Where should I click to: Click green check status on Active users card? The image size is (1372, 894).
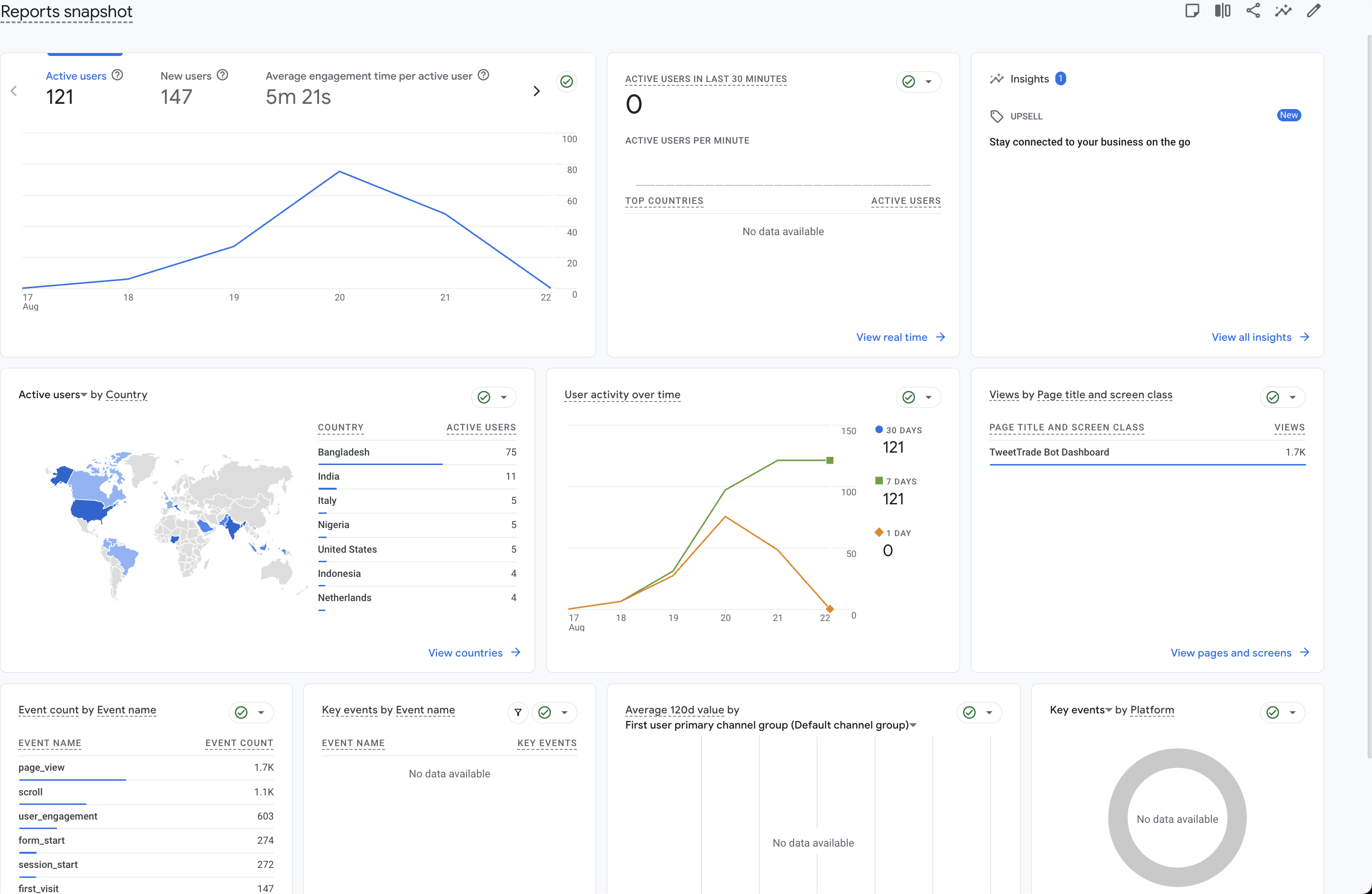pyautogui.click(x=567, y=81)
